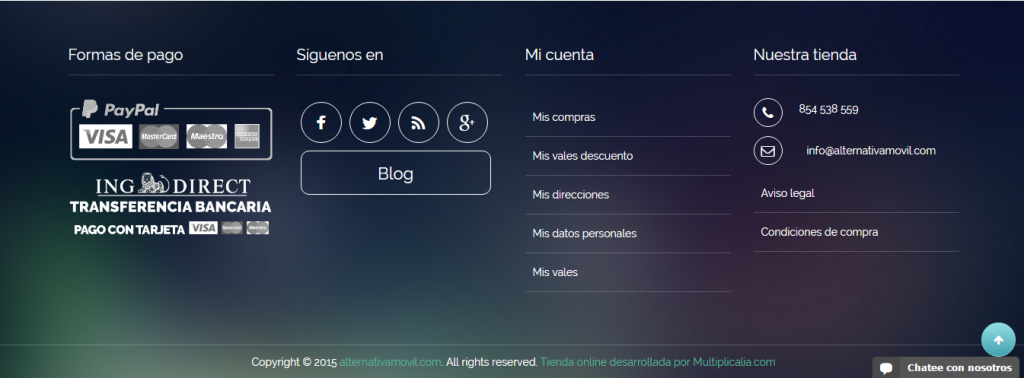The width and height of the screenshot is (1024, 378).
Task: Open the Facebook social icon
Action: (321, 122)
